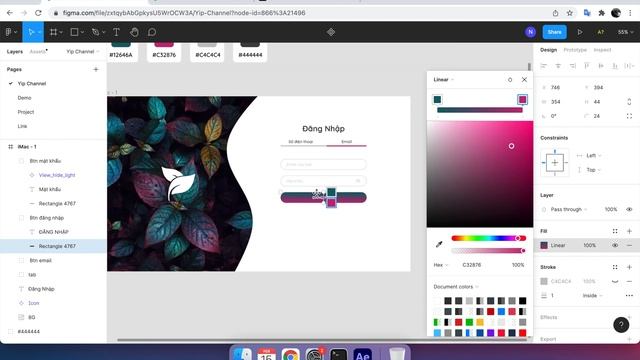Screen dimensions: 640x360
Task: Open advanced stroke options ellipsis
Action: 629,296
